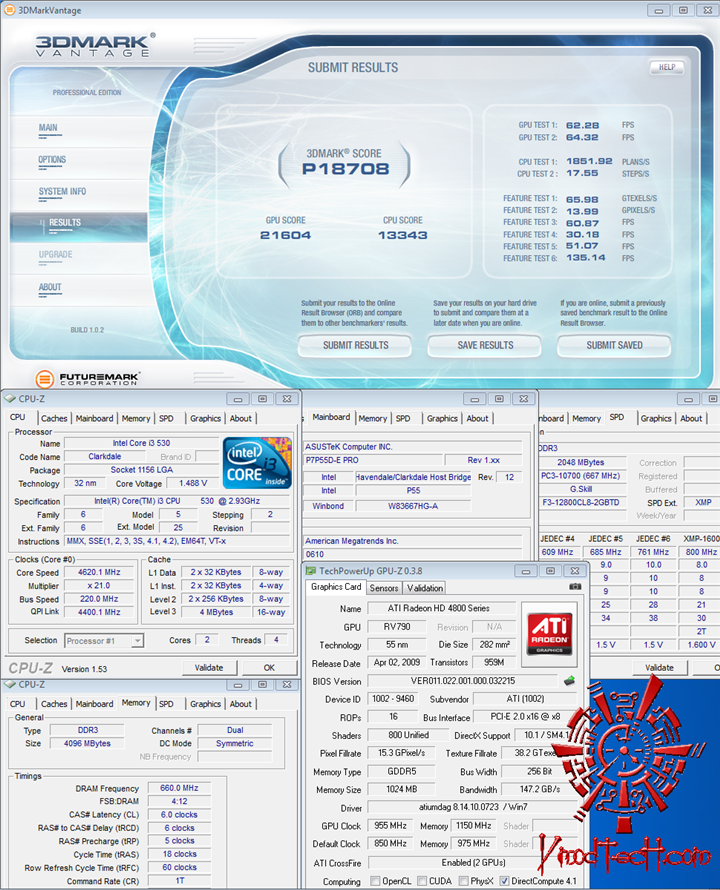720x890 pixels.
Task: Toggle the CUDA checkbox in GPU-Z
Action: pyautogui.click(x=422, y=881)
